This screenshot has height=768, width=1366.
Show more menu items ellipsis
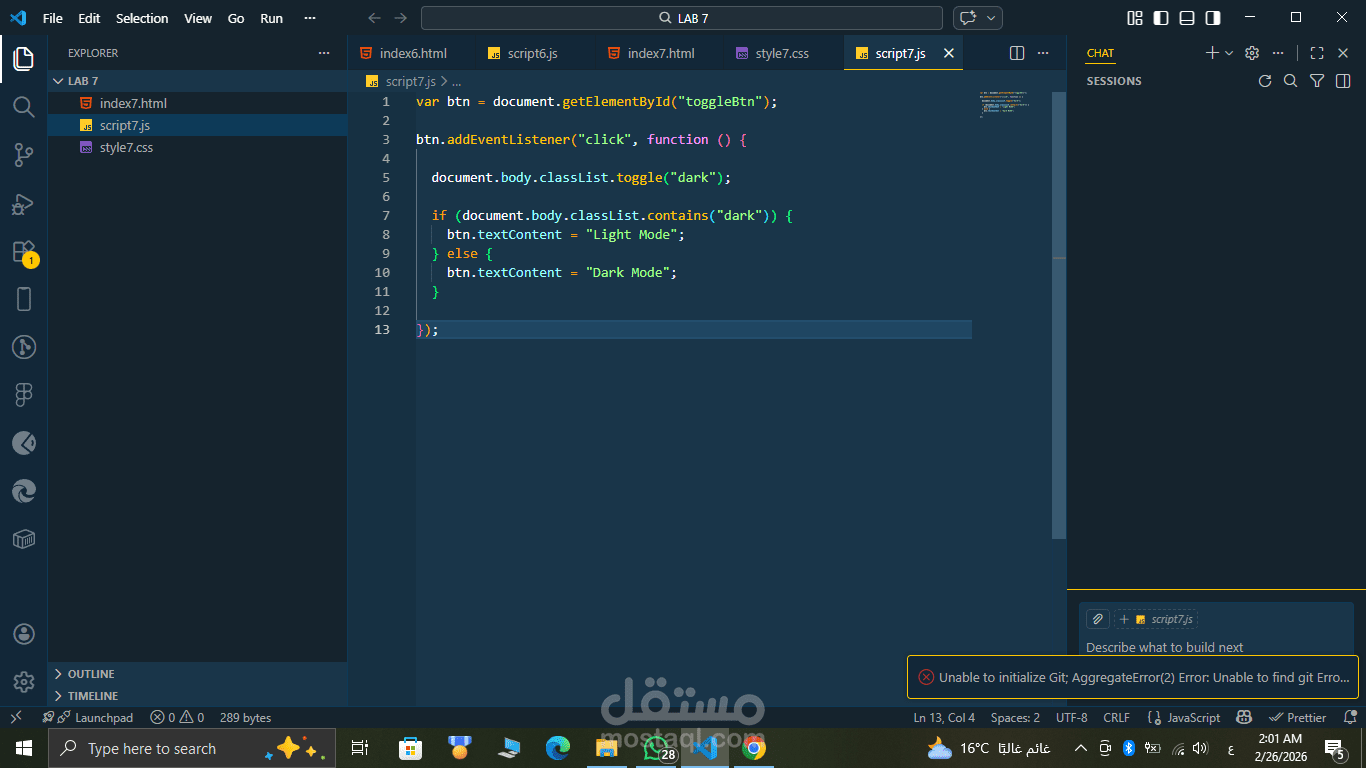[311, 18]
